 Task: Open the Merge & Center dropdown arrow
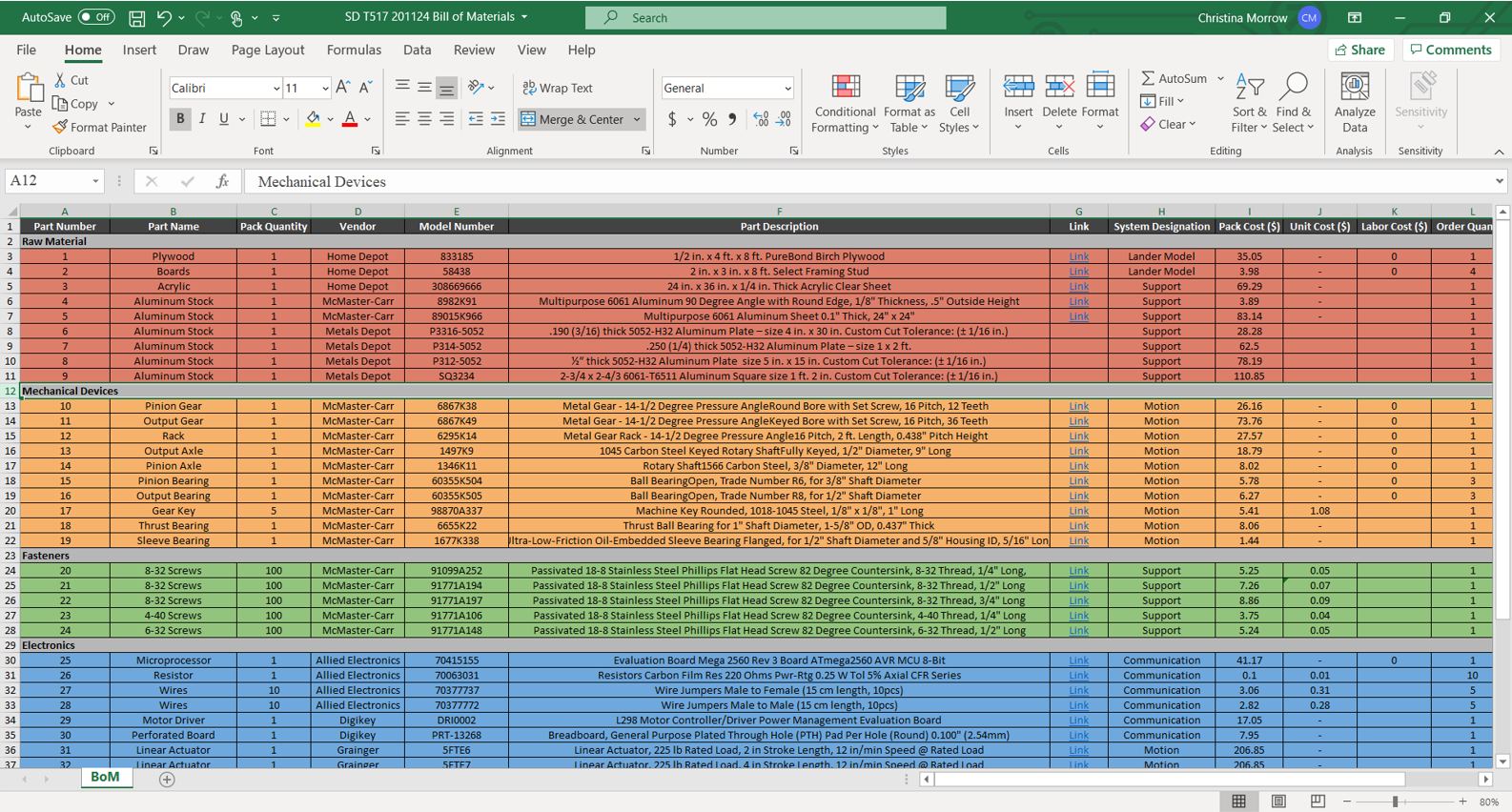click(637, 120)
